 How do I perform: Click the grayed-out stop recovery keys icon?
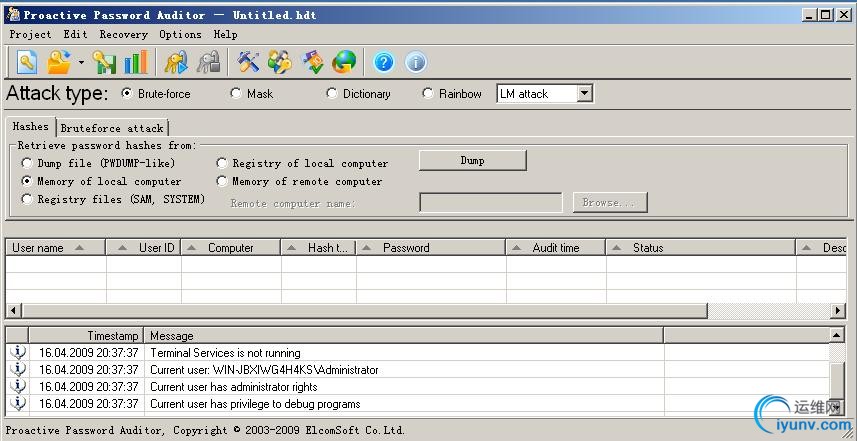(x=208, y=62)
